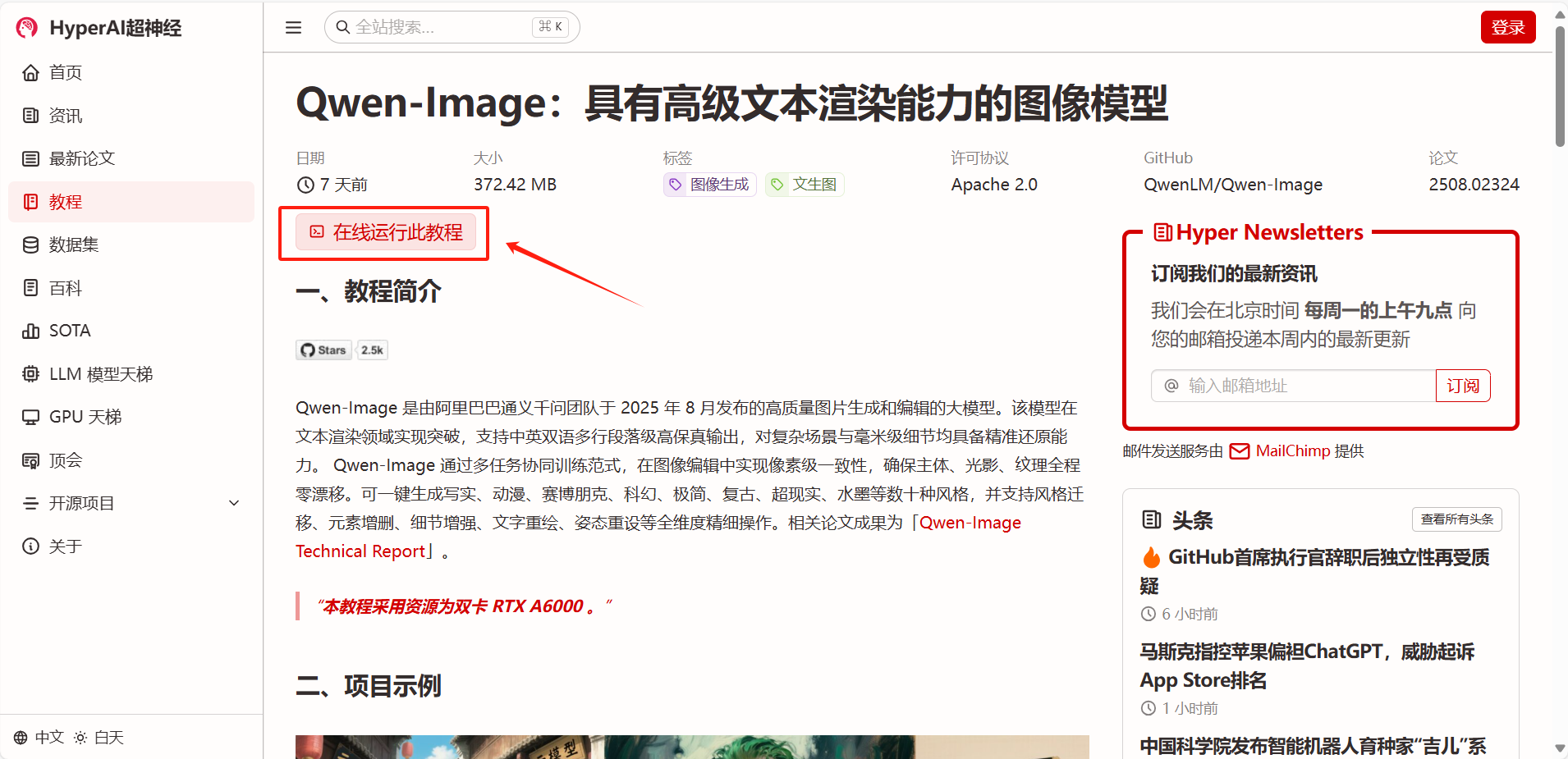Toggle the sidebar hamburger menu
Screen dimensions: 1568x759
pyautogui.click(x=293, y=28)
